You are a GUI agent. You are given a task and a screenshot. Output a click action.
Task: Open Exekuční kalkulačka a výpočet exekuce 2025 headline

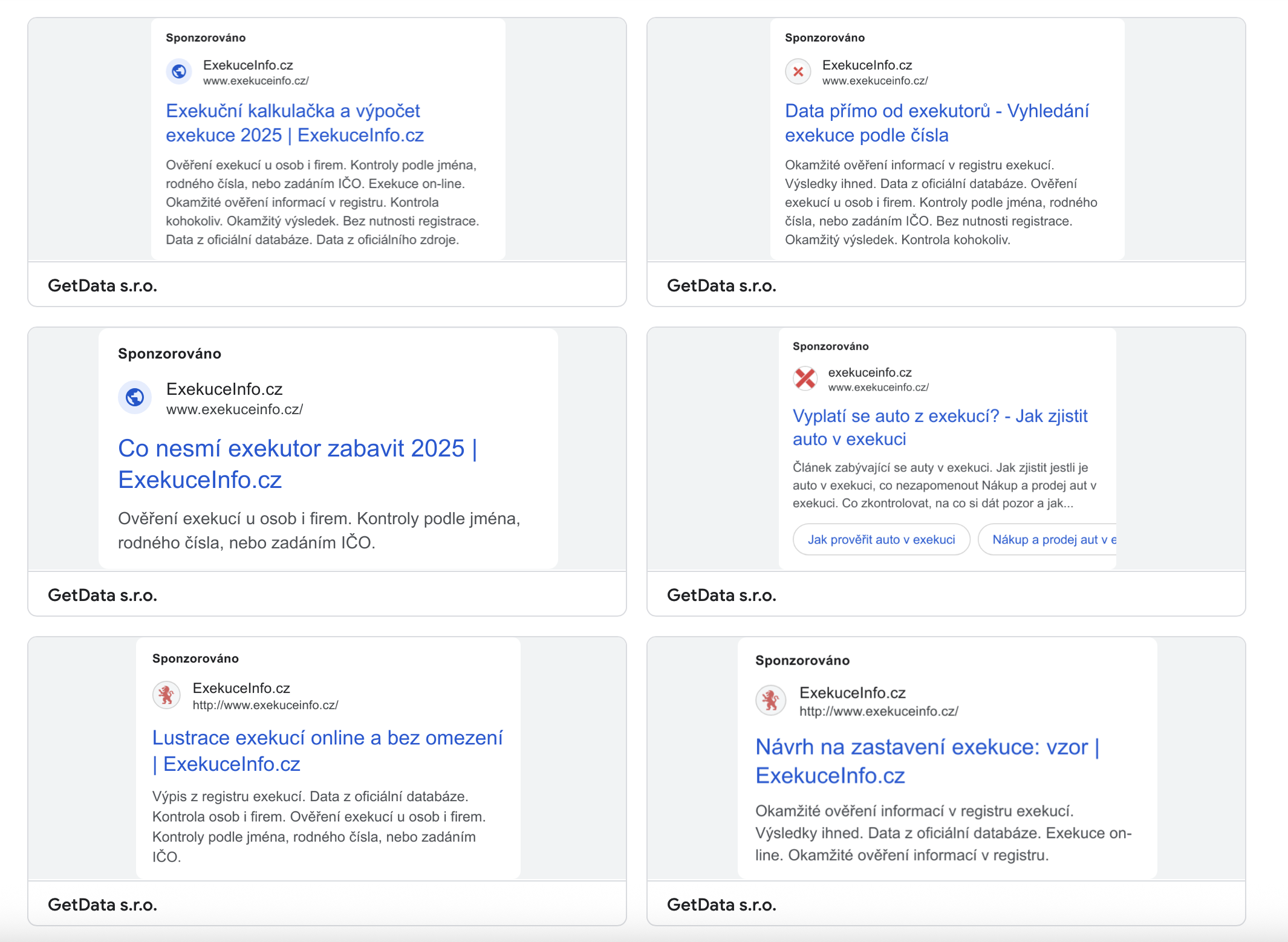tap(294, 123)
